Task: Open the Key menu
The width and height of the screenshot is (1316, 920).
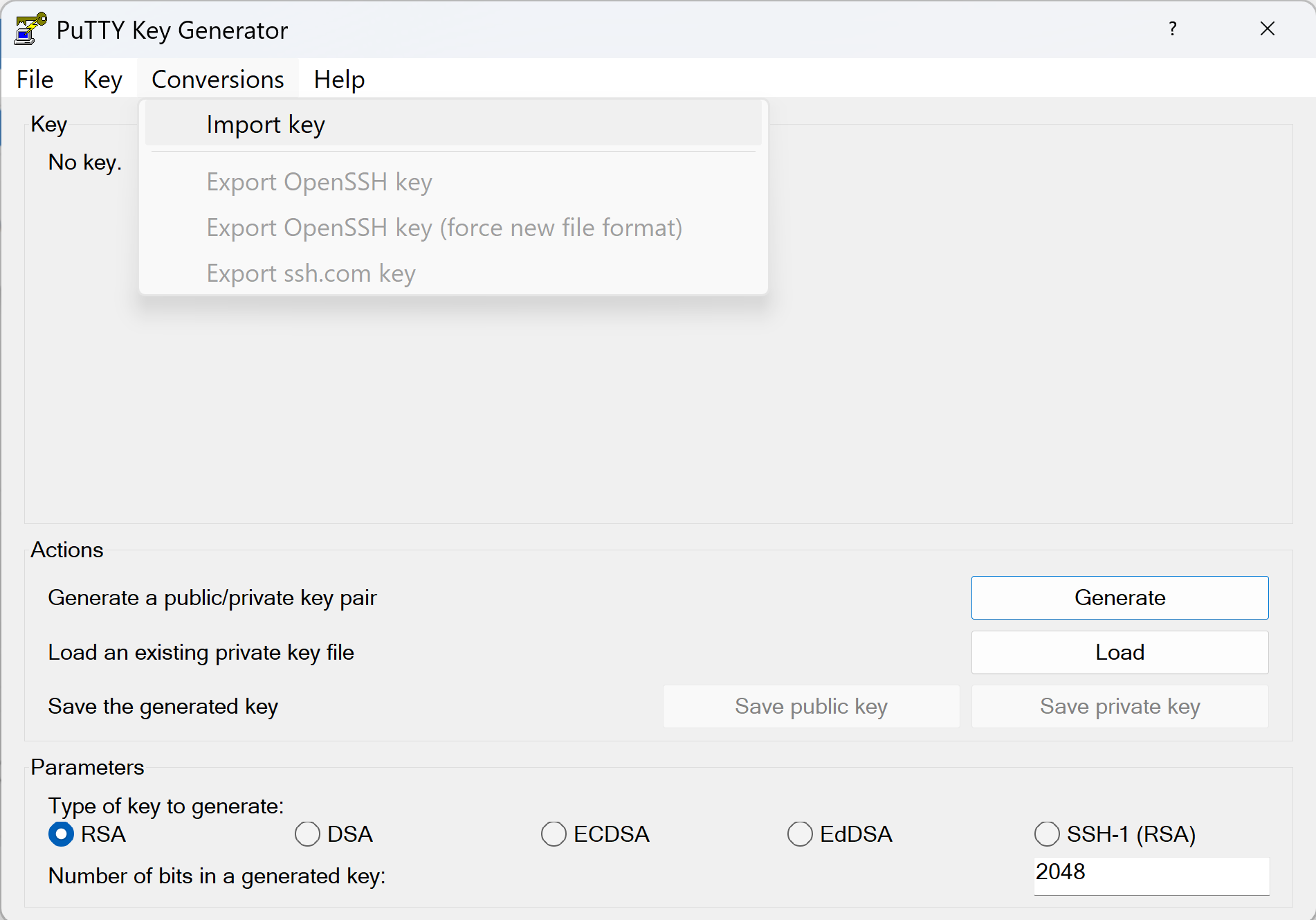Action: coord(102,80)
